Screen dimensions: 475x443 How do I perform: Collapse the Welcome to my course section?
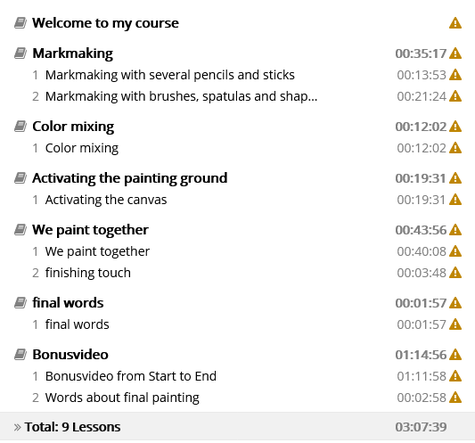105,23
